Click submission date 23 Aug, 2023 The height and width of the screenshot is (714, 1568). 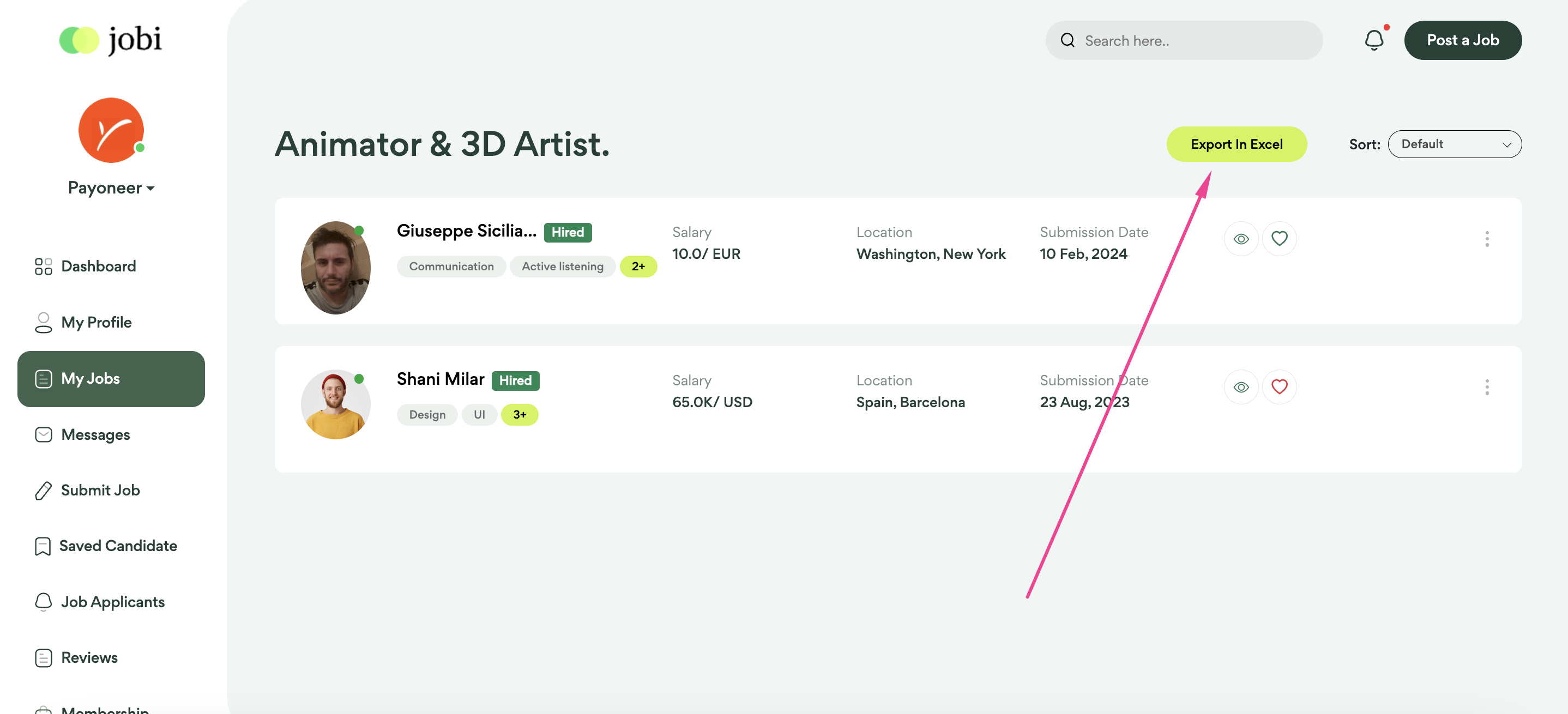[x=1084, y=402]
